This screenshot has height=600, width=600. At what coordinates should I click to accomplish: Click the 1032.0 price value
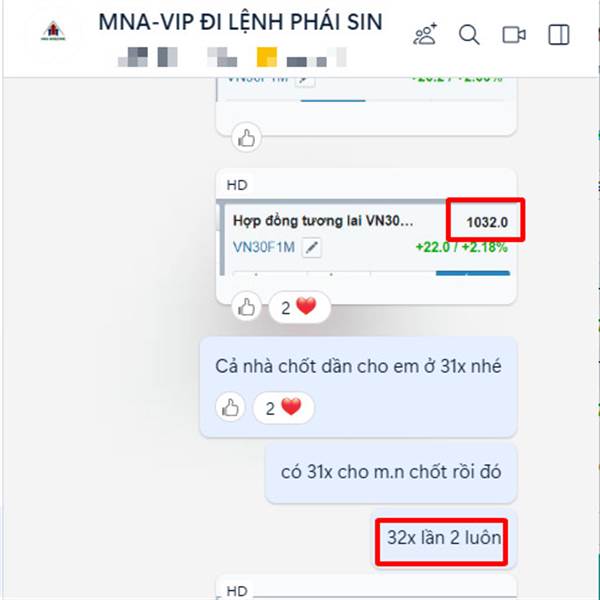[x=487, y=222]
